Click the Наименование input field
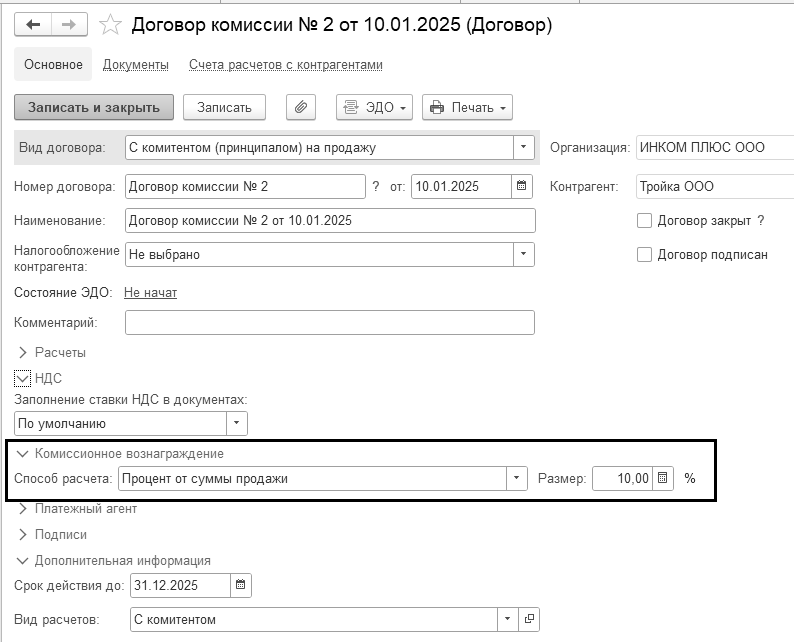The height and width of the screenshot is (642, 794). pyautogui.click(x=330, y=220)
